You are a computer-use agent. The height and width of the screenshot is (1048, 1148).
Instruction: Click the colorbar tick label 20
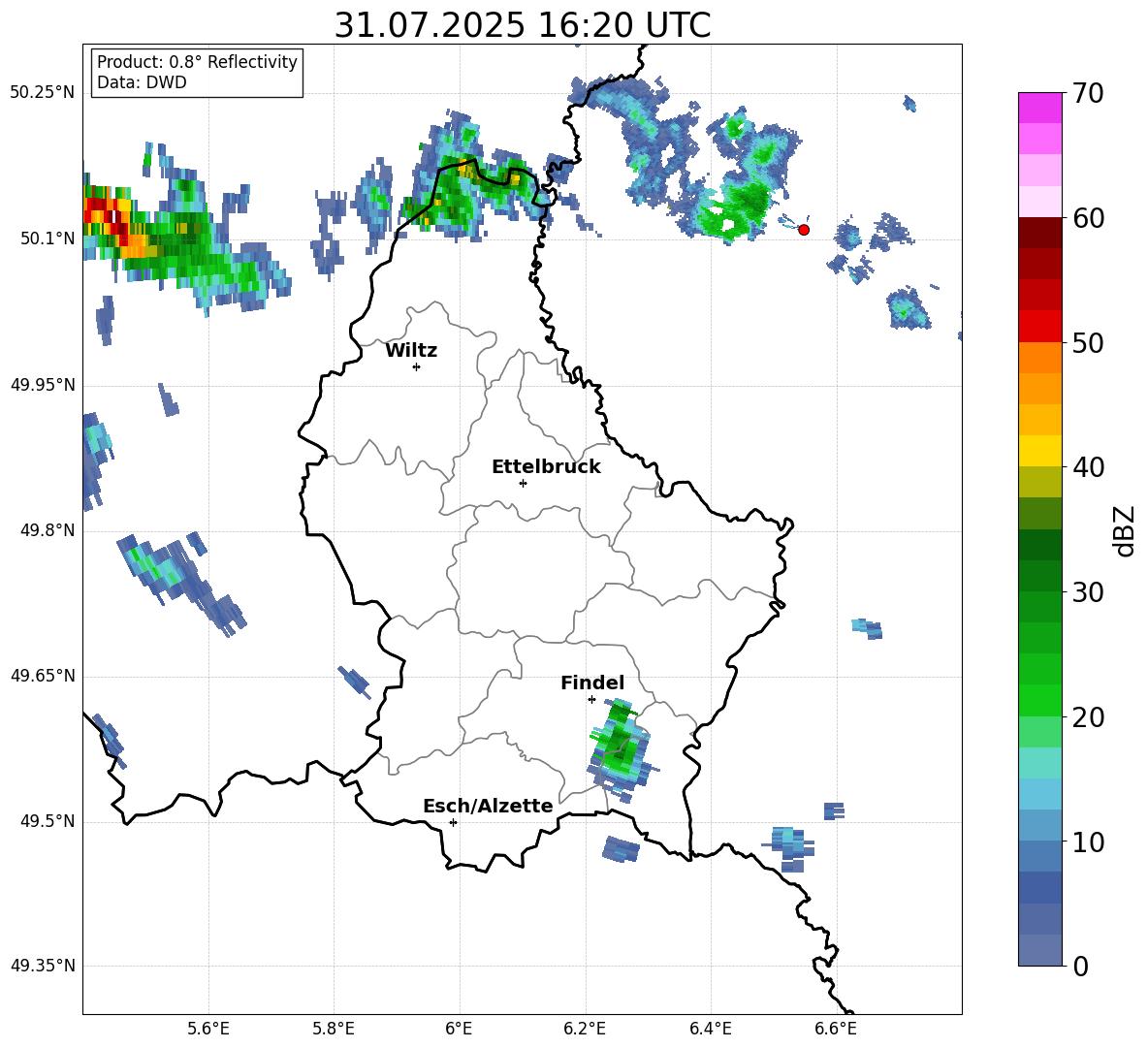[1087, 716]
